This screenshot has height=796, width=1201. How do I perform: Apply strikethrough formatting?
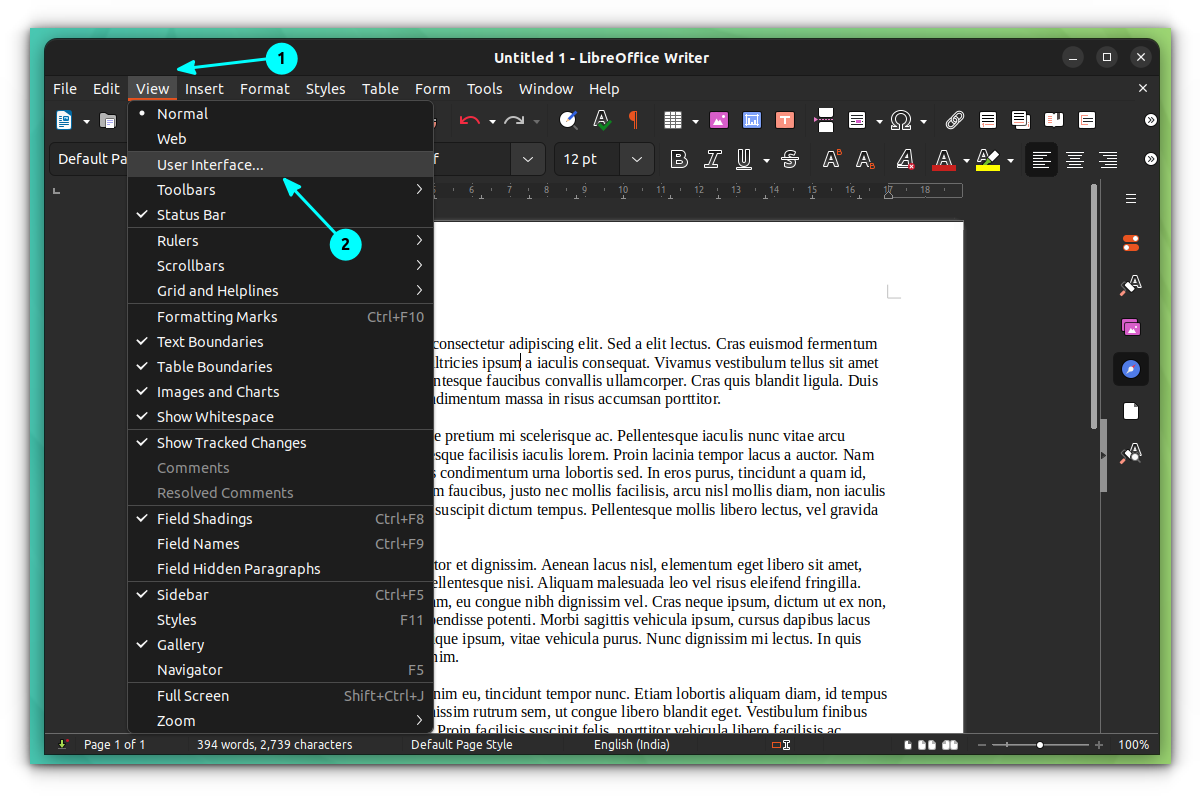pyautogui.click(x=790, y=159)
